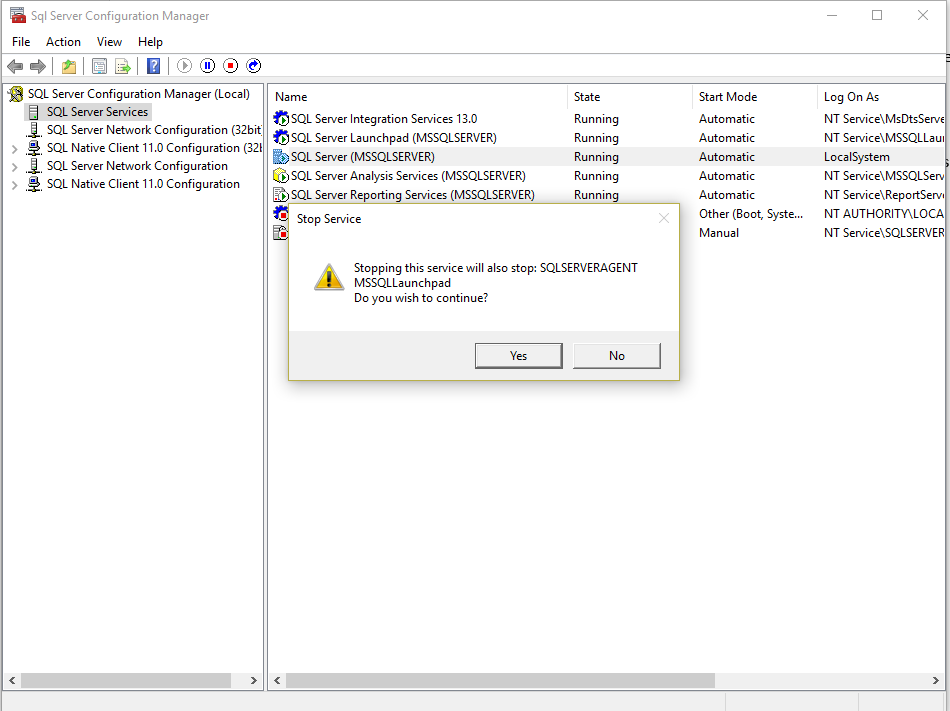The image size is (950, 711).
Task: Select SQL Native Client 11.0 Configuration tree label
Action: click(x=144, y=184)
